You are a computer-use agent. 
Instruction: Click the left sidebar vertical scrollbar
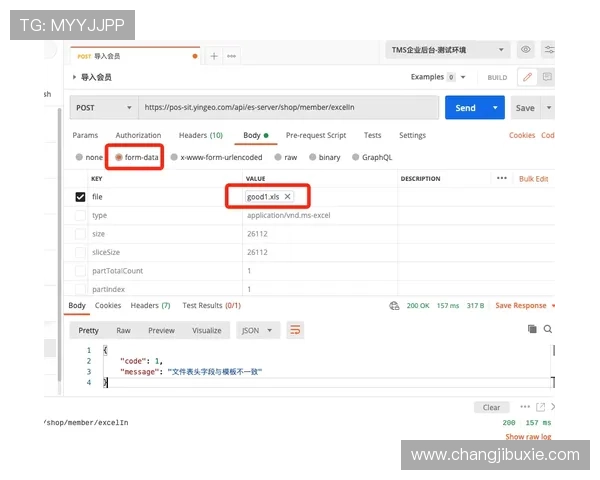point(59,245)
